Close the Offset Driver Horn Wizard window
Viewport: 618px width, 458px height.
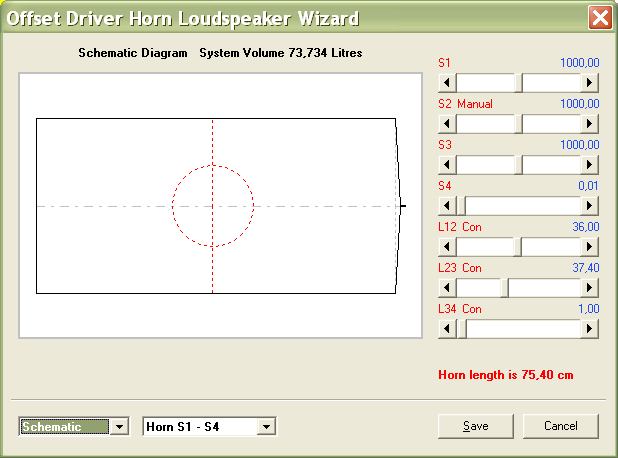tap(600, 18)
